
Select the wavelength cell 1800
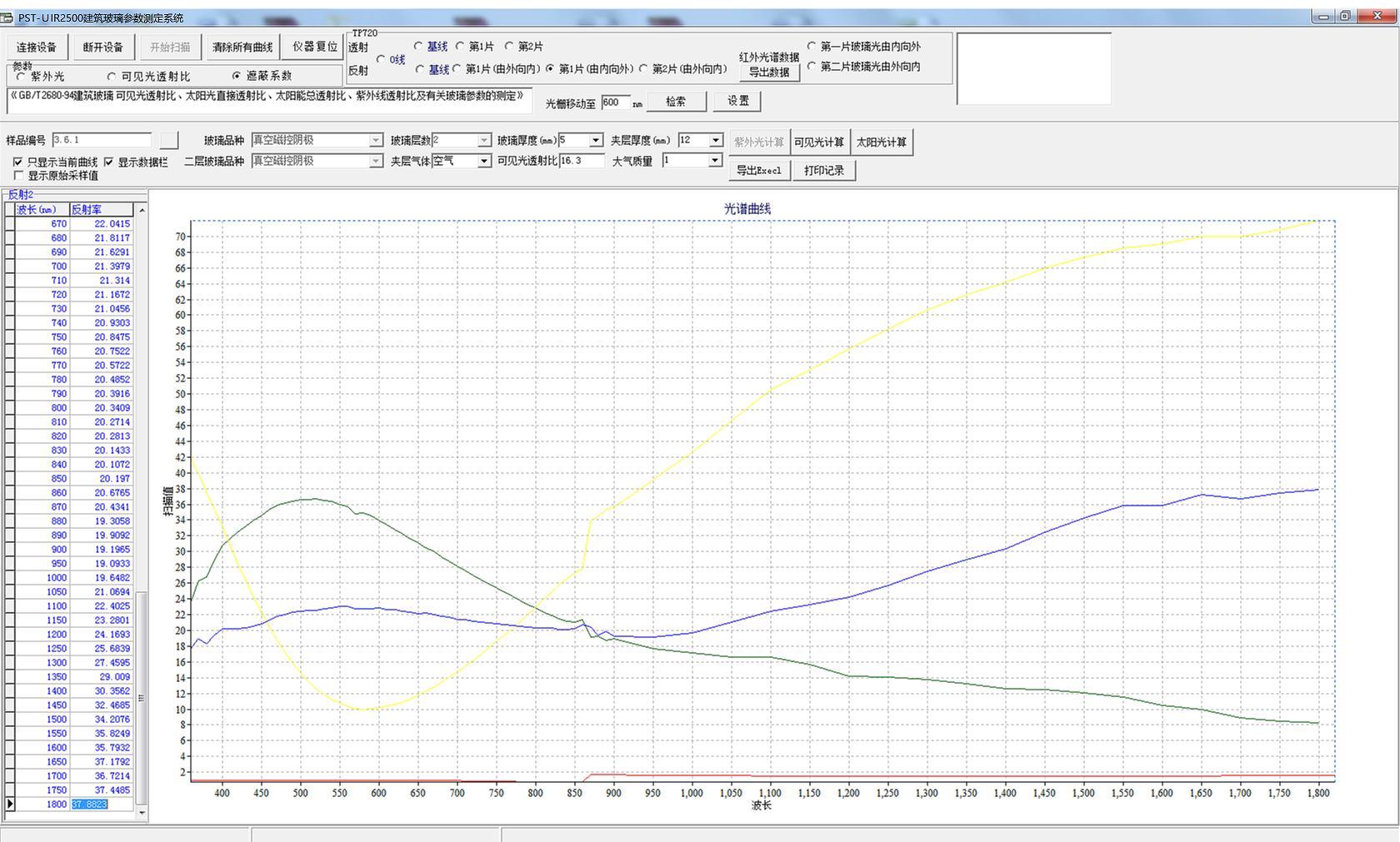click(42, 805)
